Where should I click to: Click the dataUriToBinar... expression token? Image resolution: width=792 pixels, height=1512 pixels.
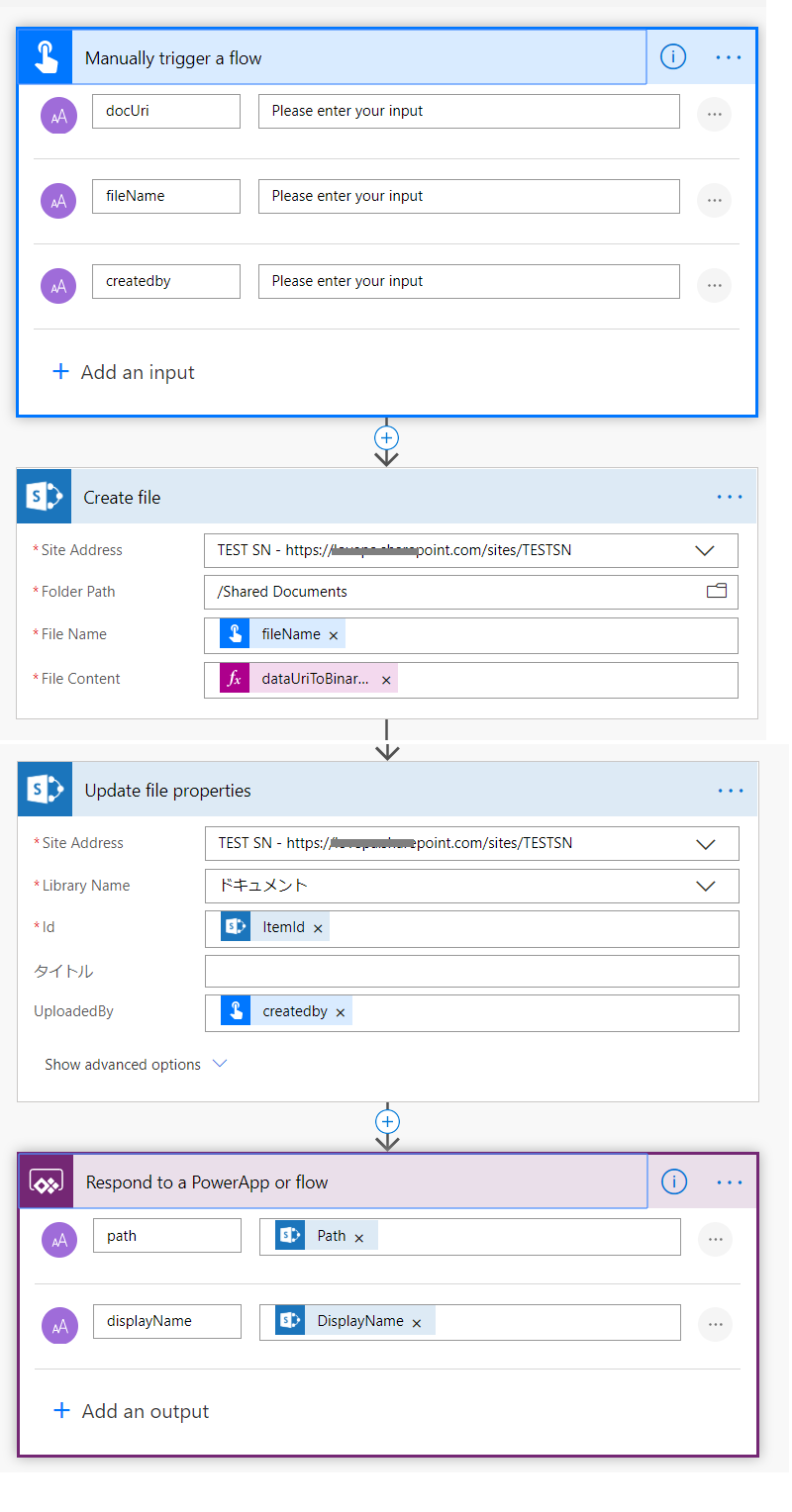[308, 679]
